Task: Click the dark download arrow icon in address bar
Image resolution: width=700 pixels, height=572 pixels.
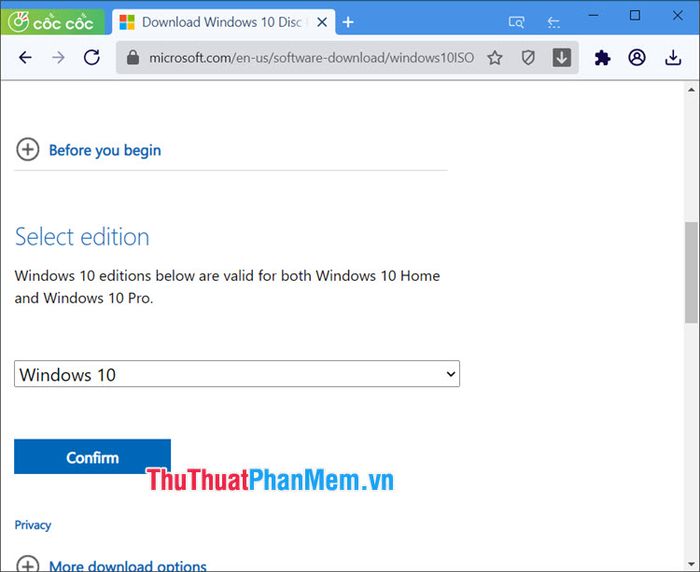Action: click(562, 58)
